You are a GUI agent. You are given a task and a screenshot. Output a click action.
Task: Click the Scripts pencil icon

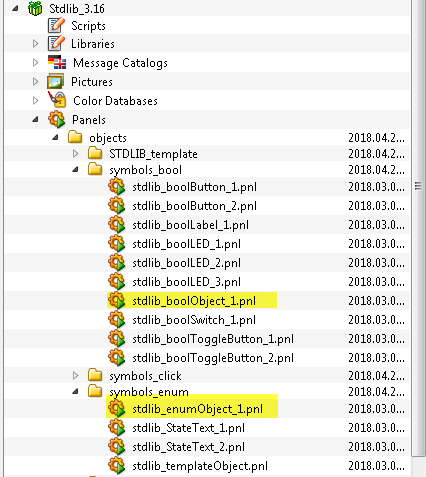56,26
